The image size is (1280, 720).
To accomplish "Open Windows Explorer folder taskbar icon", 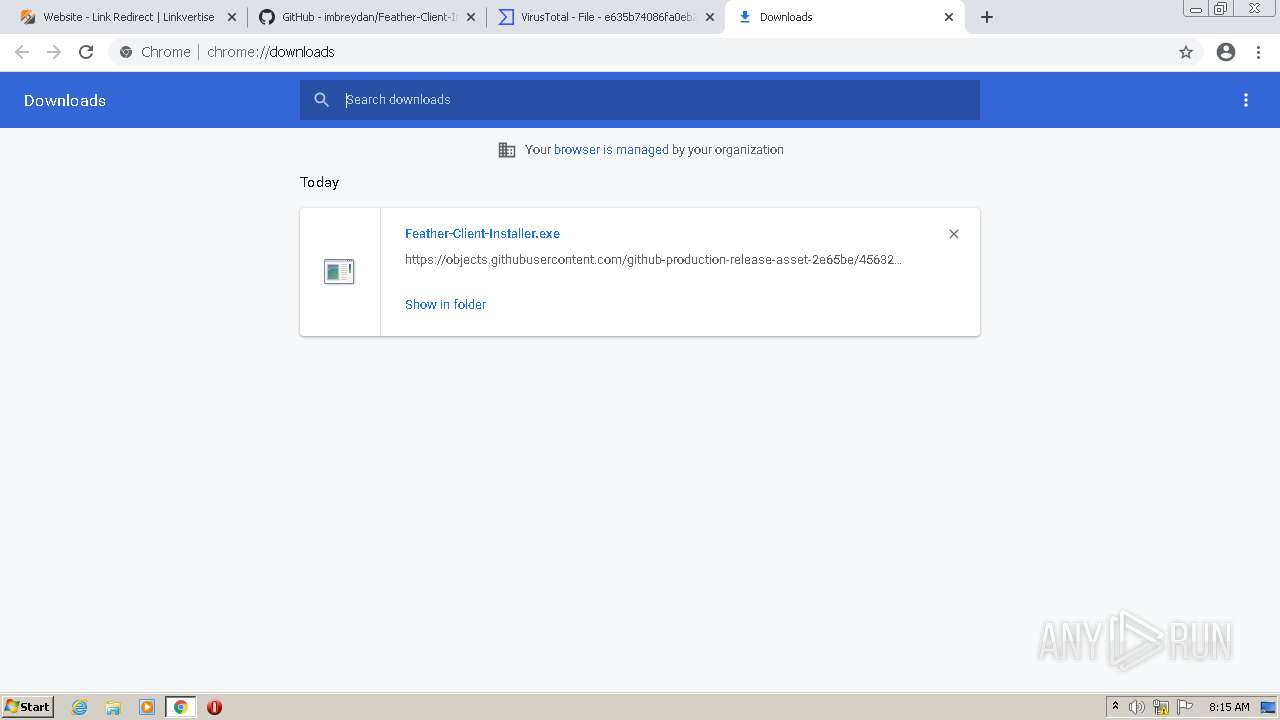I will 113,707.
